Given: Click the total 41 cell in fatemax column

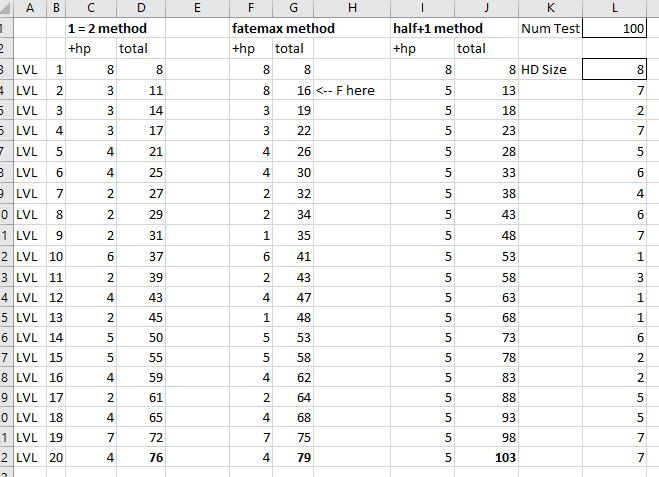Looking at the screenshot, I should tap(293, 256).
